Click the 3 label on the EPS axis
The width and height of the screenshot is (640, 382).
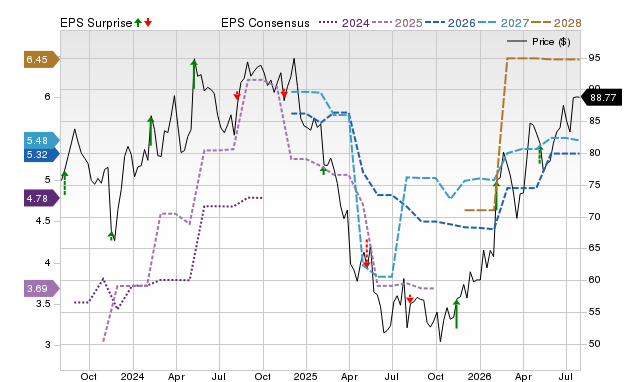pos(48,345)
